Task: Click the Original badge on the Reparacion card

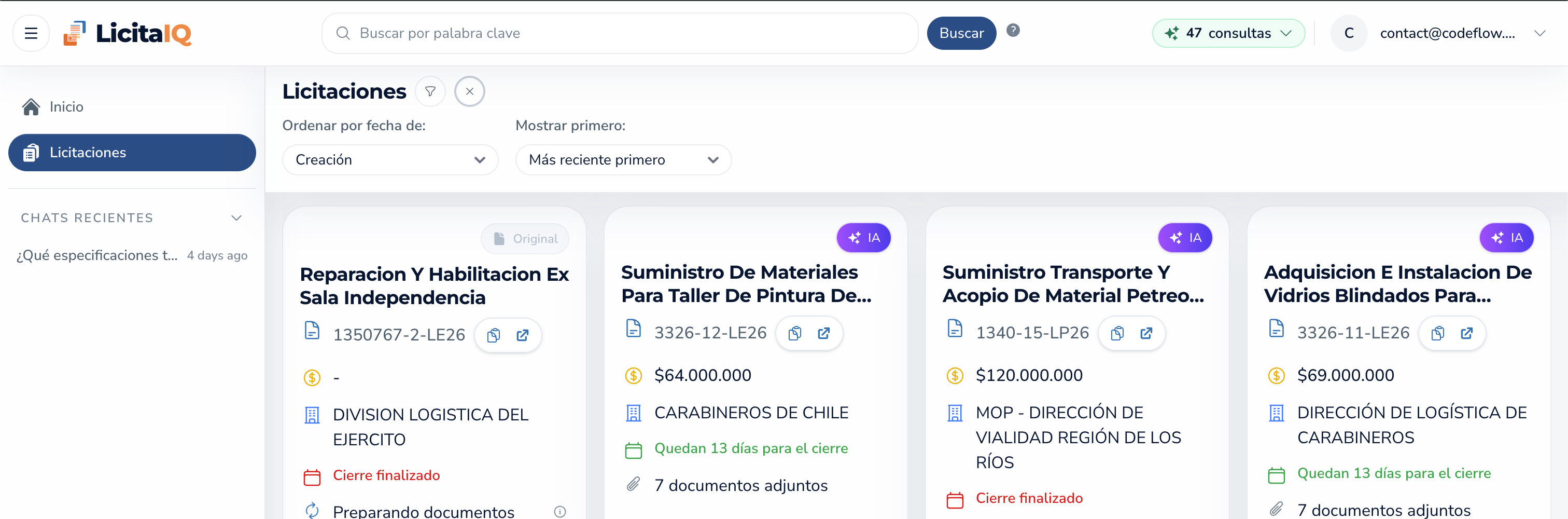Action: pyautogui.click(x=525, y=238)
